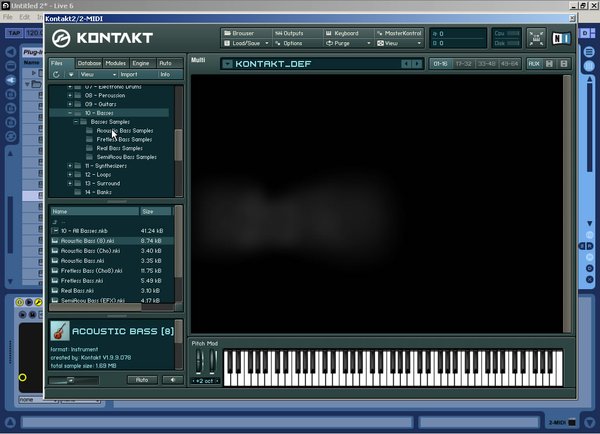
Task: Open the browser View dropdown
Action: (x=98, y=75)
